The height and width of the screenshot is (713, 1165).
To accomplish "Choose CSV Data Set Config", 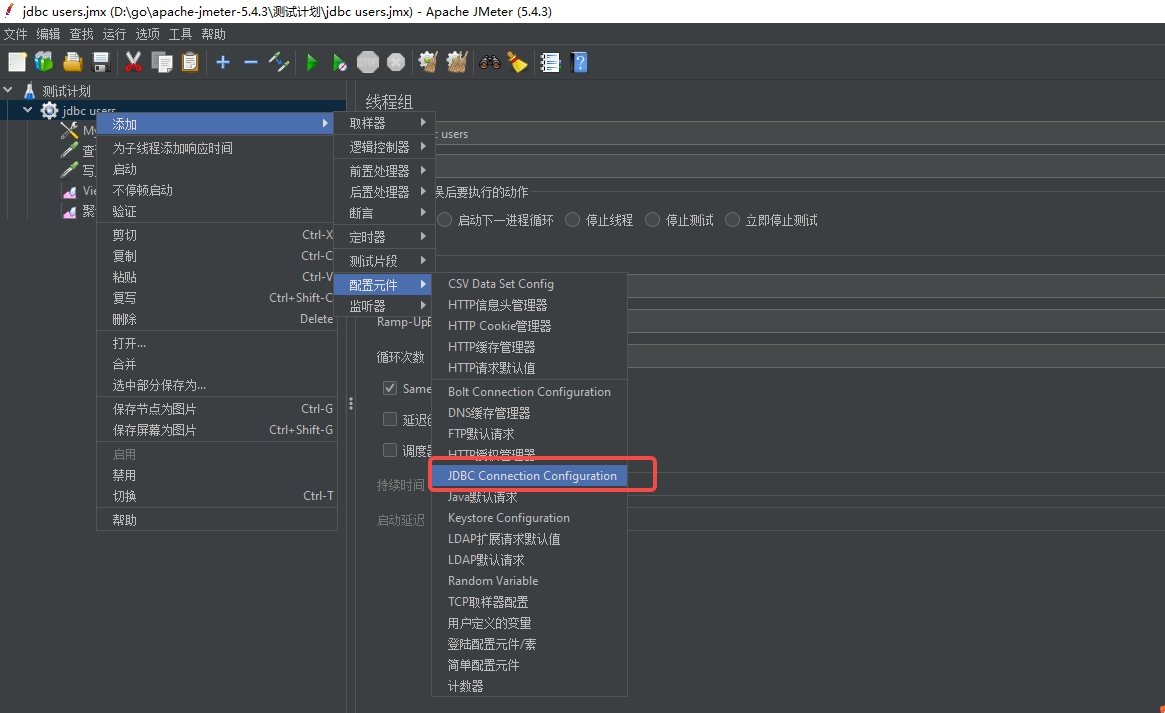I will coord(529,284).
